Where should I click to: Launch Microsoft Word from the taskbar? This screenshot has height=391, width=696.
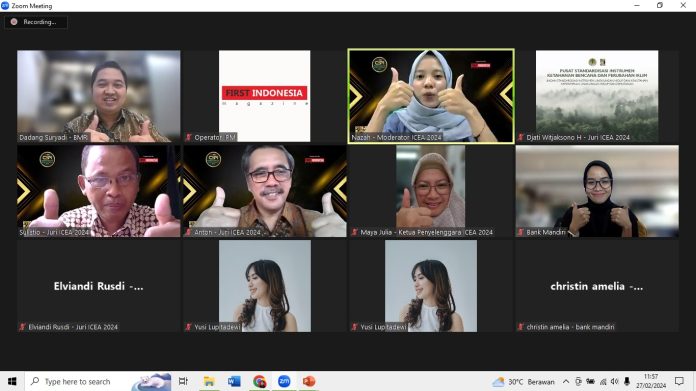tap(234, 381)
